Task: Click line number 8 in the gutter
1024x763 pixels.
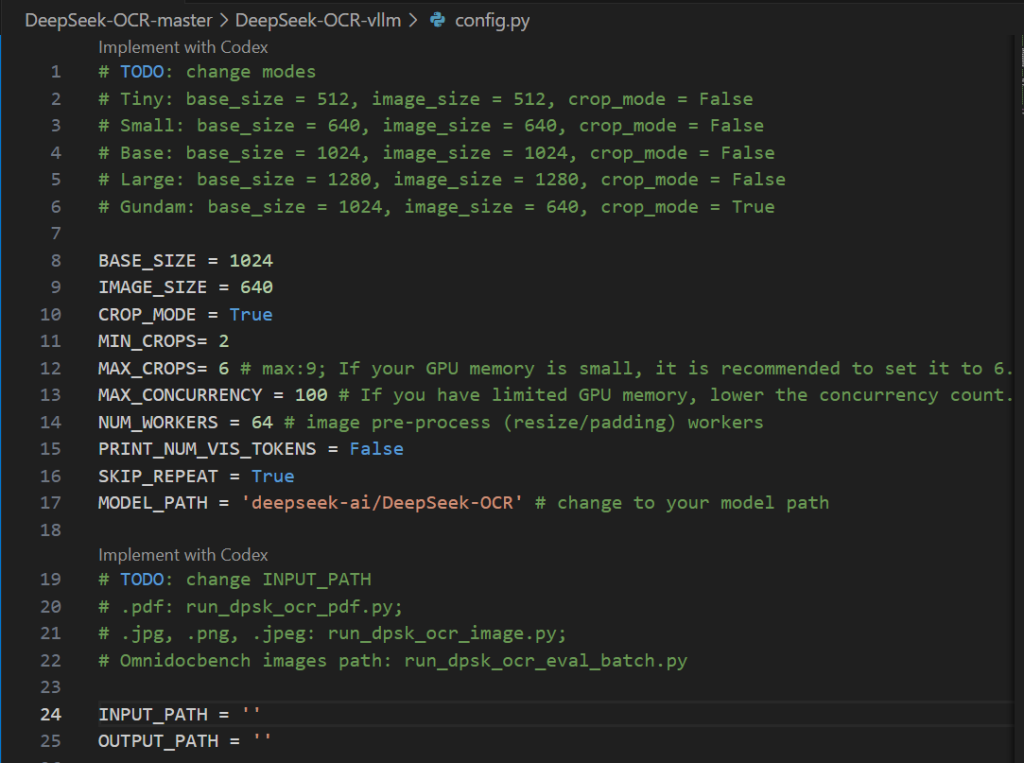Action: pos(55,261)
